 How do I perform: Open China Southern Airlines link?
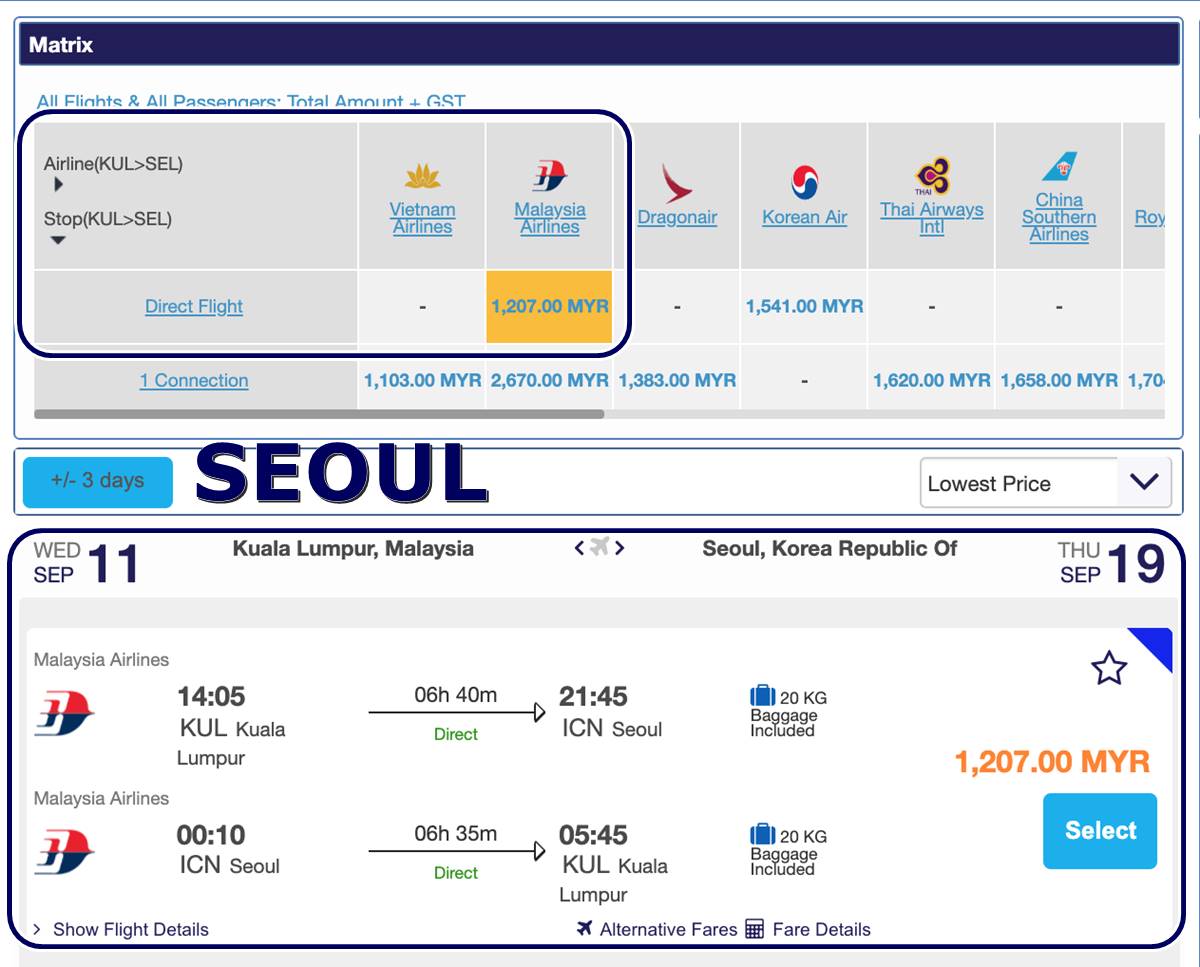click(1059, 217)
